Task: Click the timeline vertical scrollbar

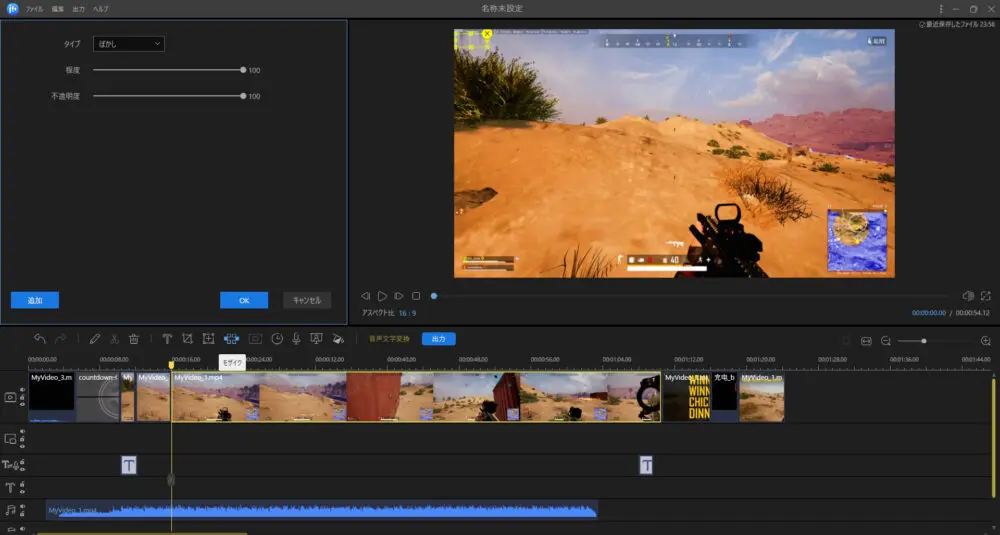Action: tap(993, 437)
